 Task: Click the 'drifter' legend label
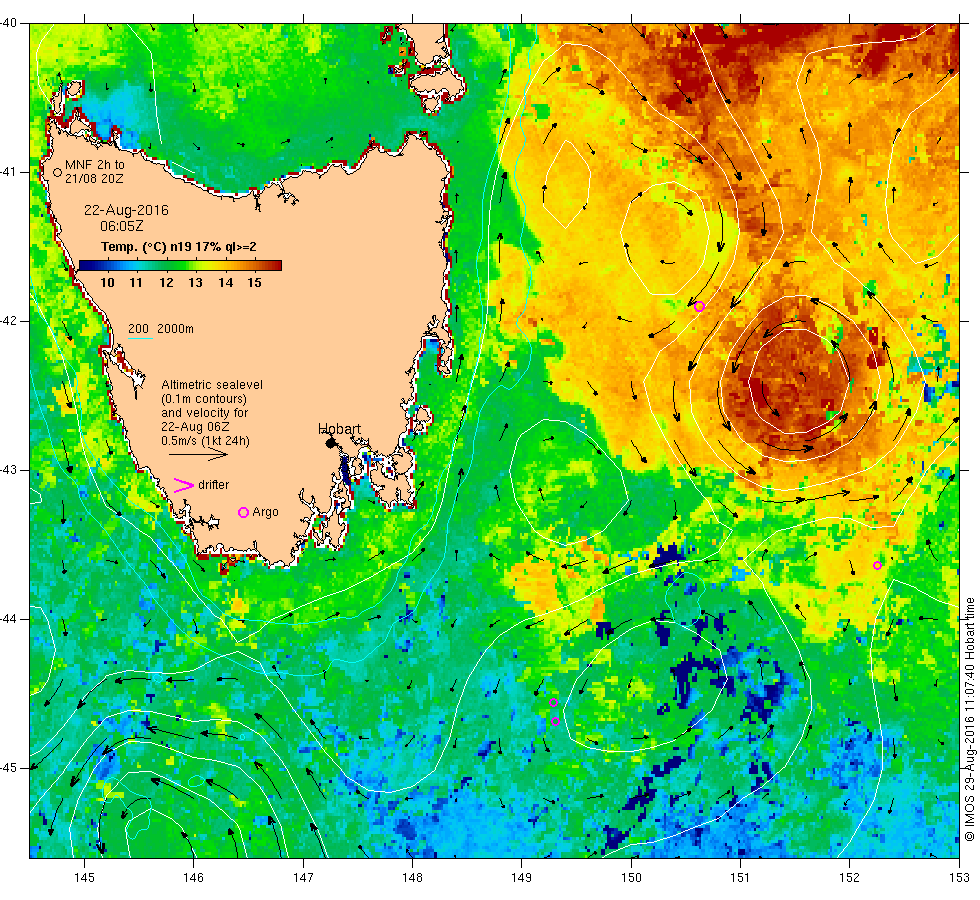coord(214,485)
